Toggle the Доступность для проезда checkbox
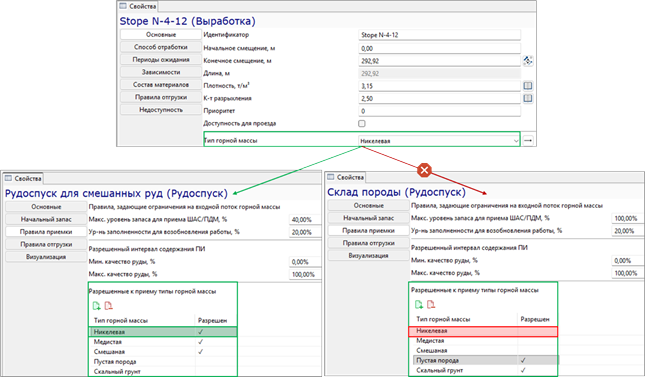This screenshot has width=645, height=377. (362, 123)
